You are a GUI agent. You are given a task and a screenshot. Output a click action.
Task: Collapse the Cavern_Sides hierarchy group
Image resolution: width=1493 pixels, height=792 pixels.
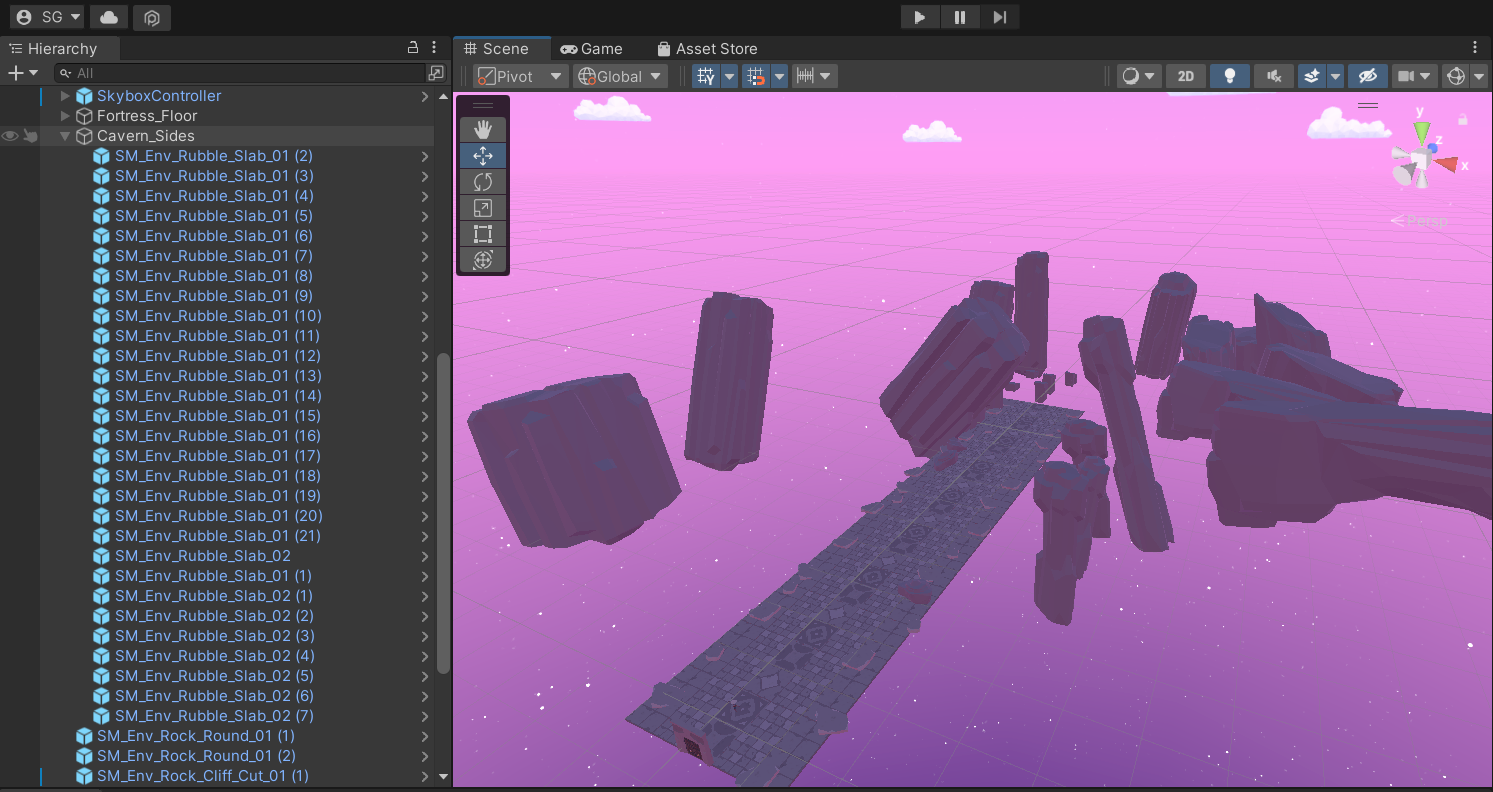pos(64,135)
